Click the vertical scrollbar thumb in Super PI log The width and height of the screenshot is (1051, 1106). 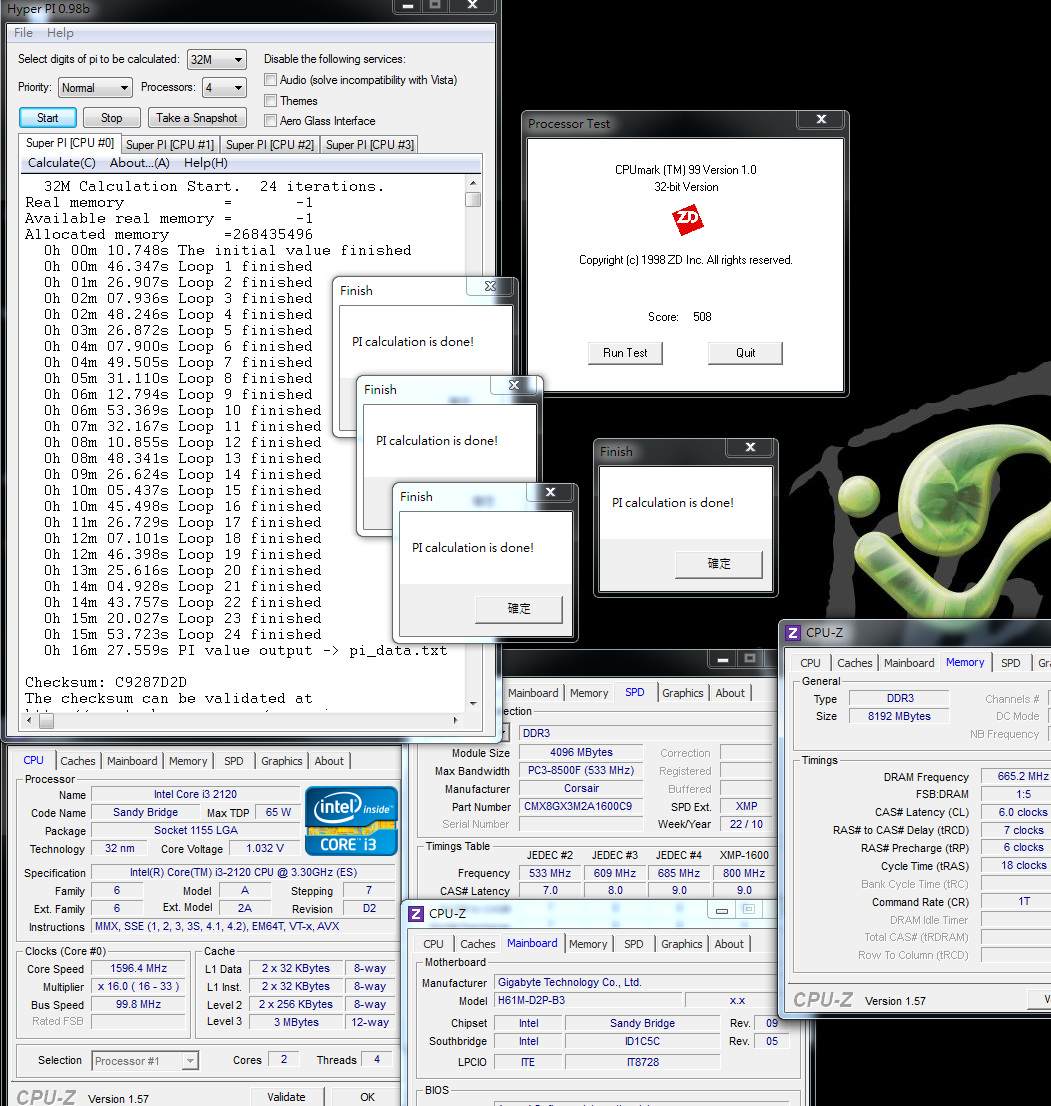(x=473, y=200)
